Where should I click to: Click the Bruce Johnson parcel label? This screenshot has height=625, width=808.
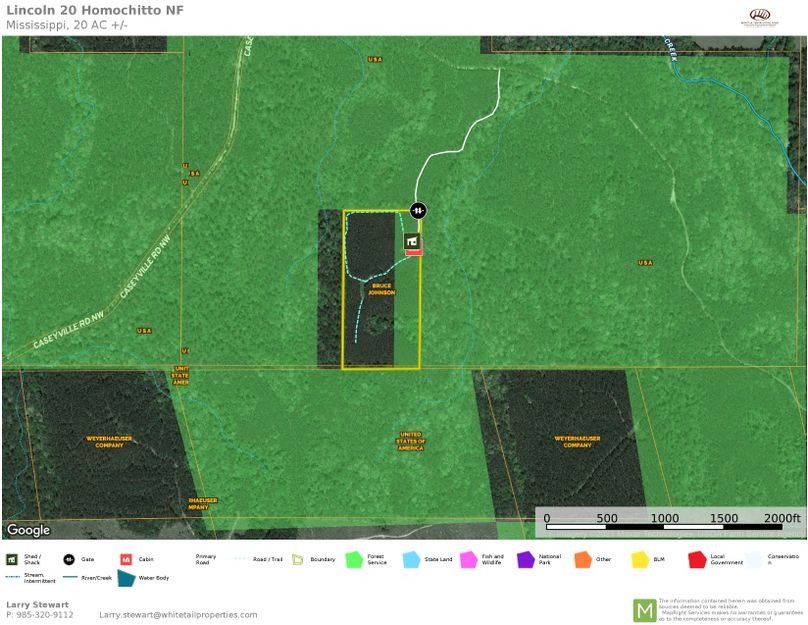(382, 289)
